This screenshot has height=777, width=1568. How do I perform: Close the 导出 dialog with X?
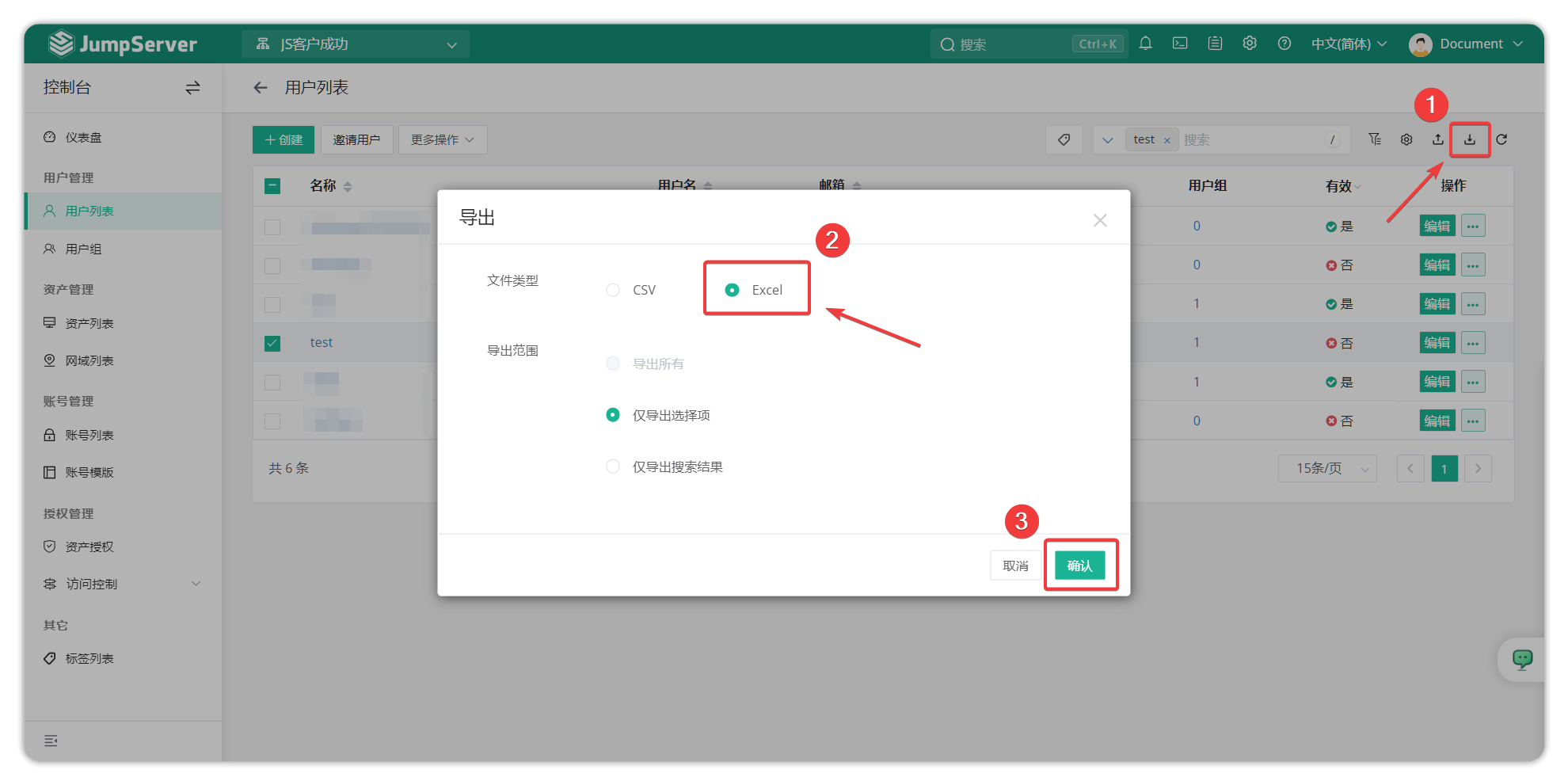click(x=1100, y=220)
